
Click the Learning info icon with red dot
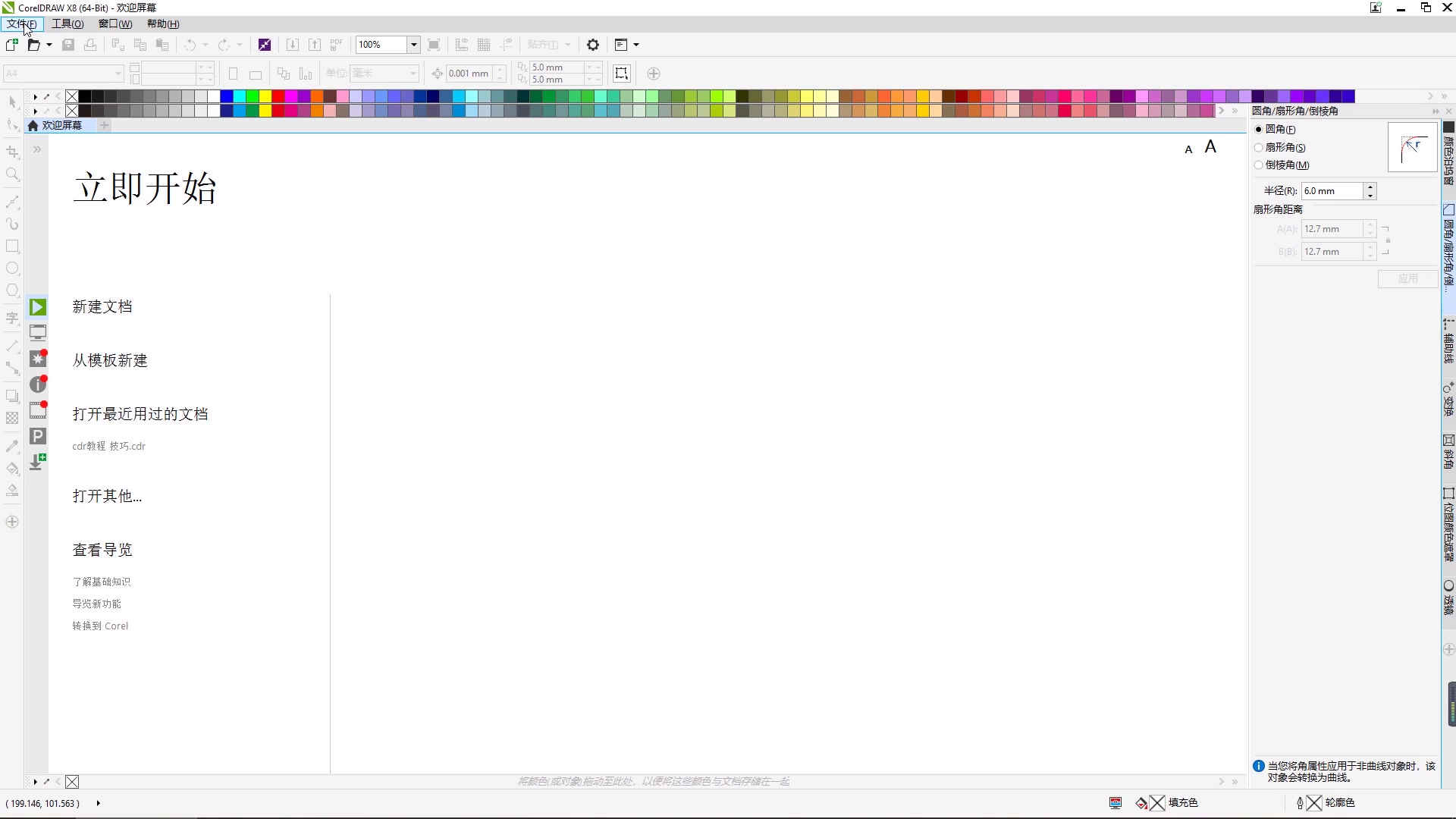click(38, 384)
